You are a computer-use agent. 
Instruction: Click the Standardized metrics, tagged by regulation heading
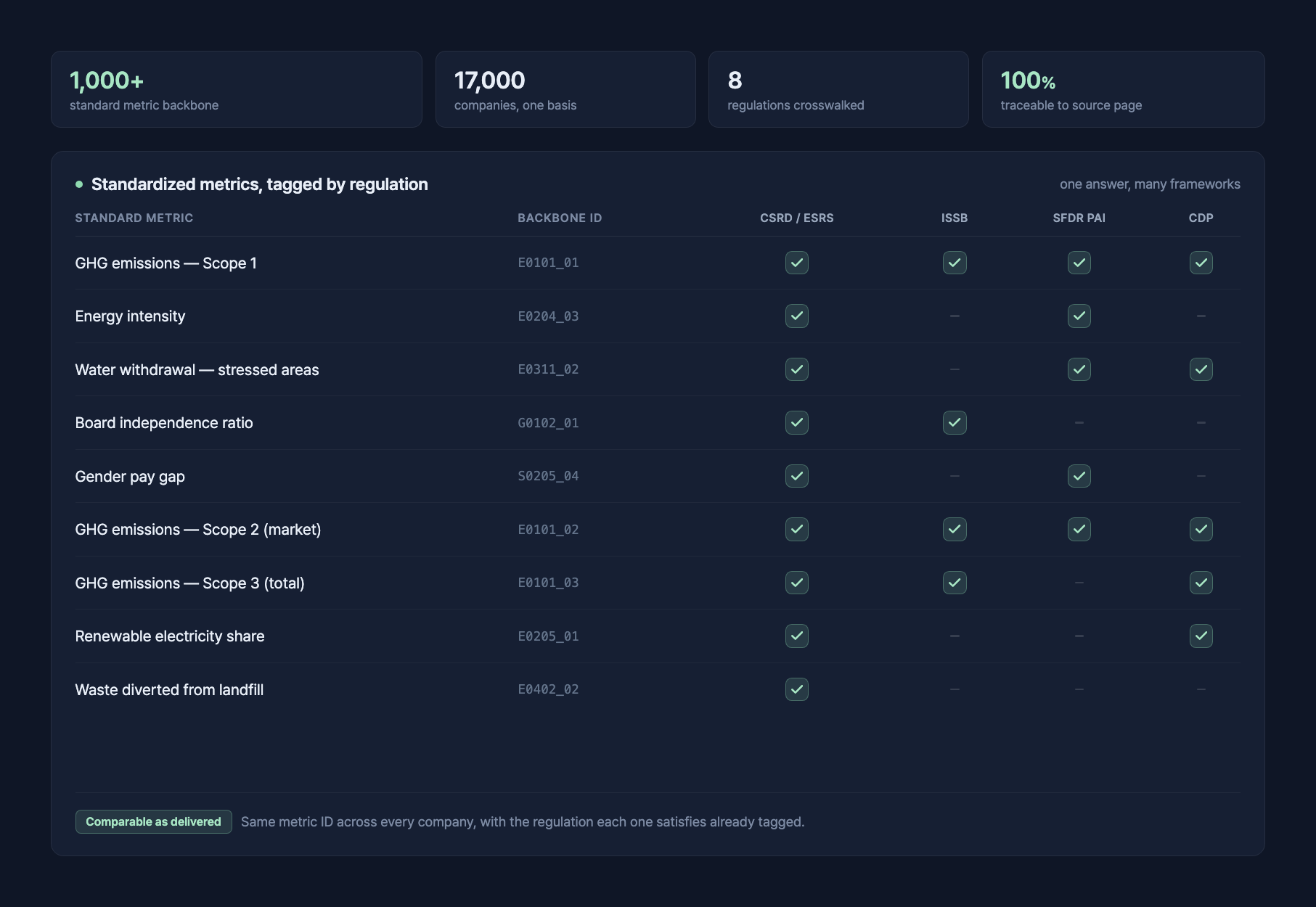[x=260, y=184]
